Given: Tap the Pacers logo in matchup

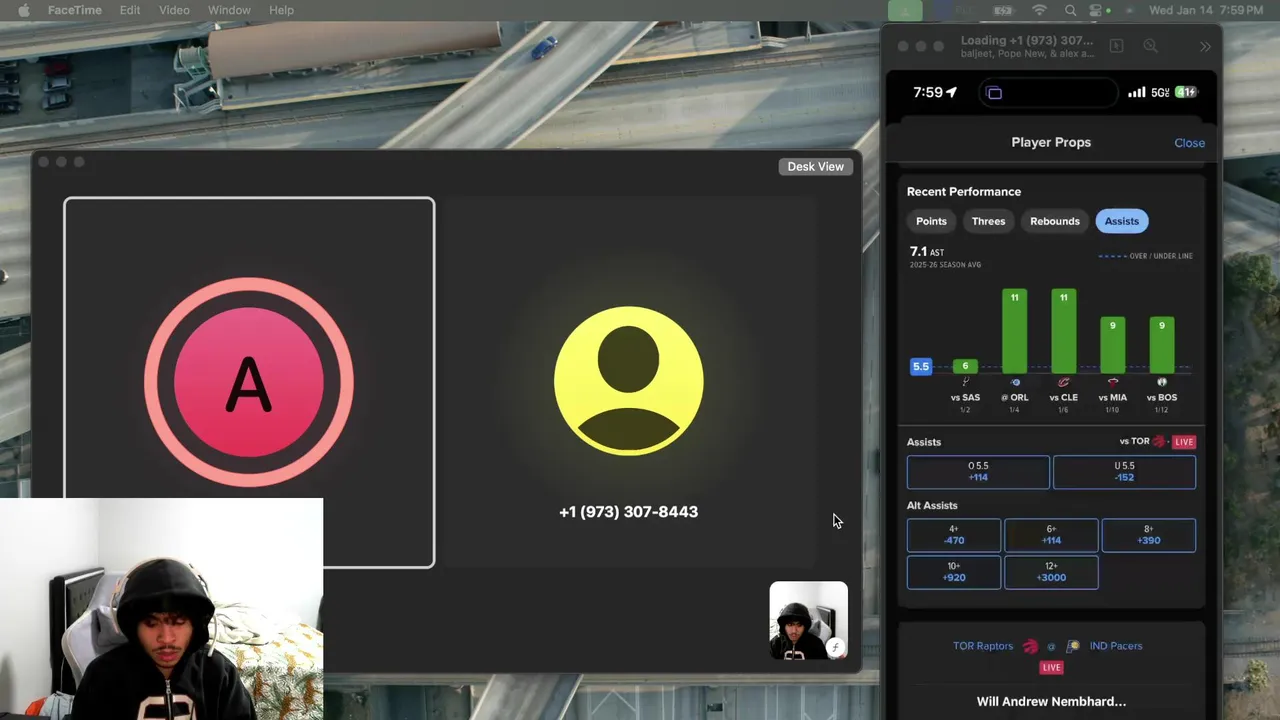Looking at the screenshot, I should tap(1073, 646).
